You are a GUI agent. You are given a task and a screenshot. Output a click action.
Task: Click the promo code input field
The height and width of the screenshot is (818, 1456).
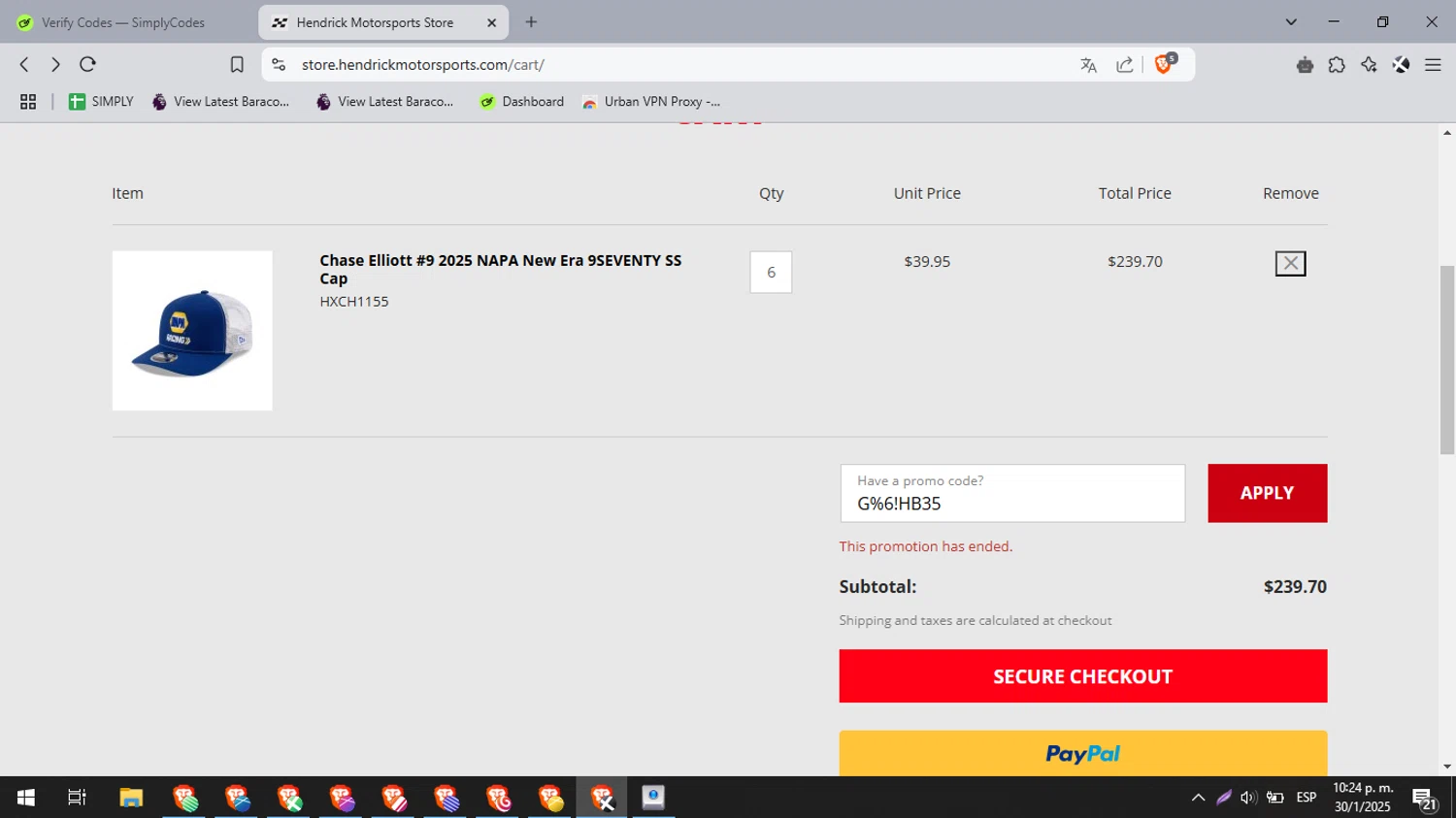pyautogui.click(x=1012, y=494)
